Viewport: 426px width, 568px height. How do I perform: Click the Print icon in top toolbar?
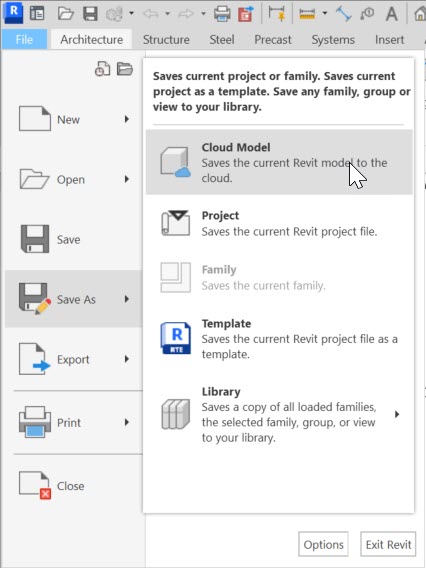point(222,14)
